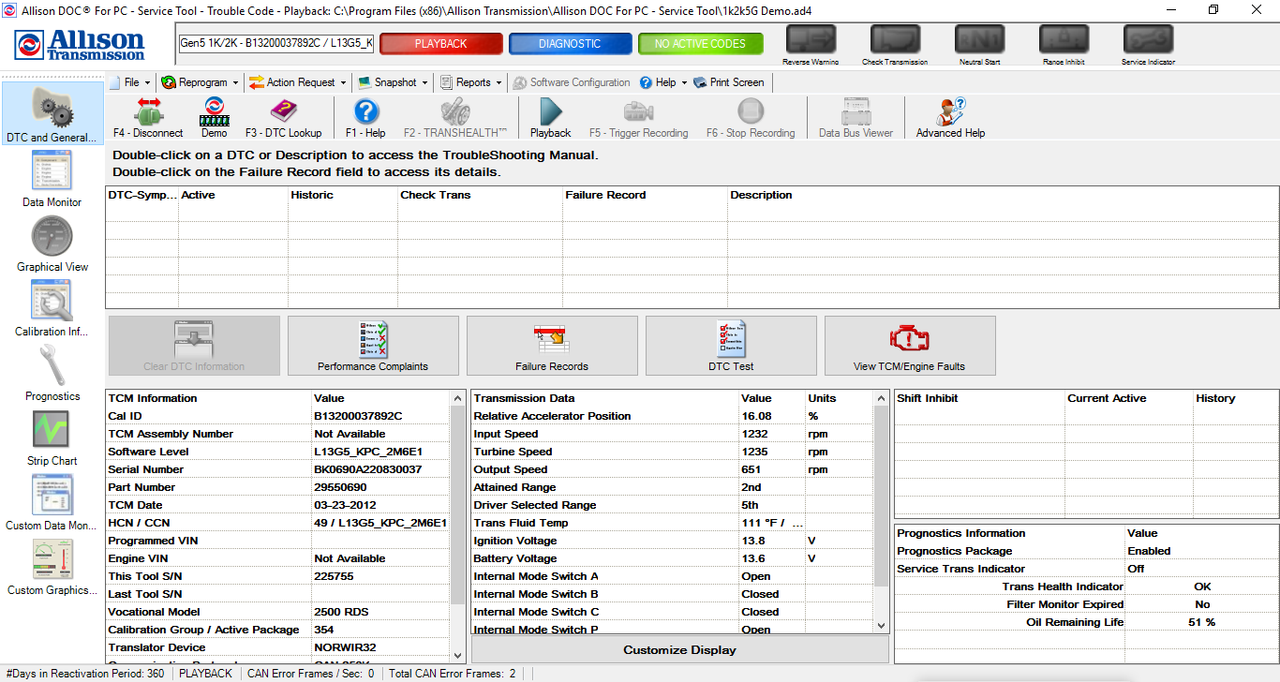Screen dimensions: 1280x682
Task: Click the Allison Transmission logo
Action: pyautogui.click(x=80, y=45)
